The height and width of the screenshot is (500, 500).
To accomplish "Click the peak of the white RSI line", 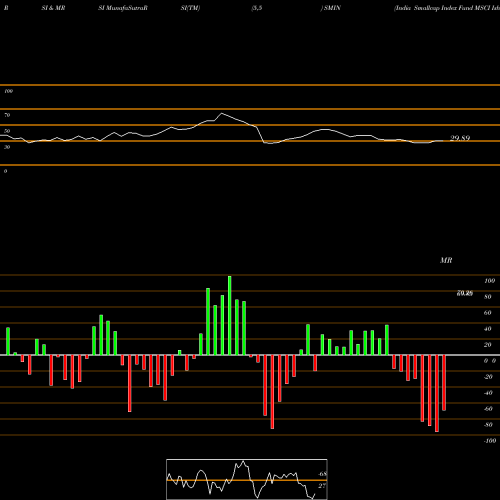I will (x=221, y=114).
